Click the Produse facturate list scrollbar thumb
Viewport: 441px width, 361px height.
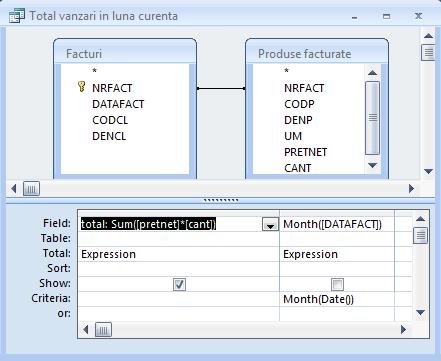click(372, 118)
